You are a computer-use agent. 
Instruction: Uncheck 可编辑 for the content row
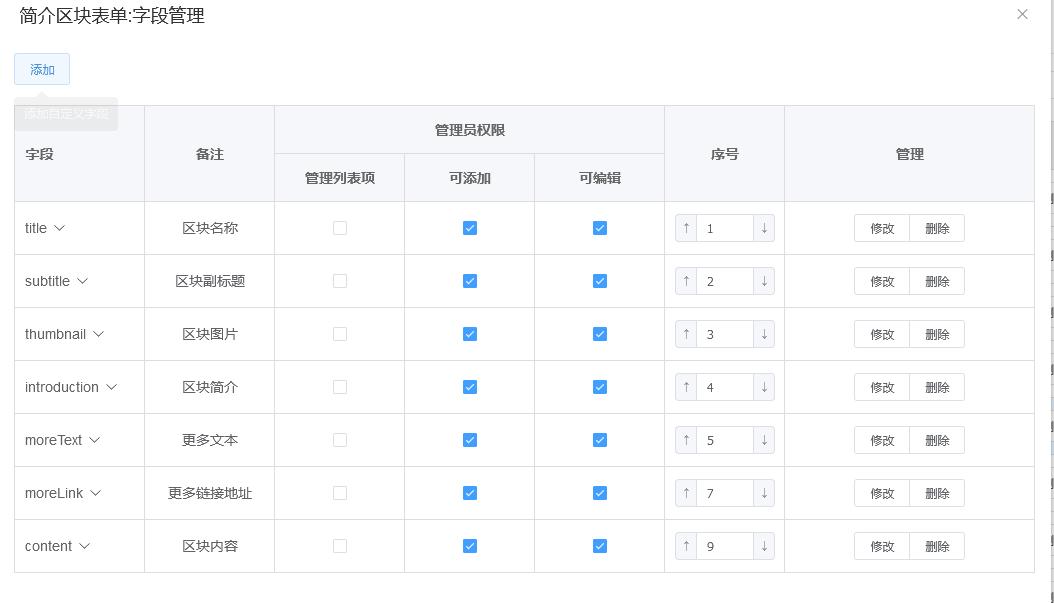coord(599,546)
